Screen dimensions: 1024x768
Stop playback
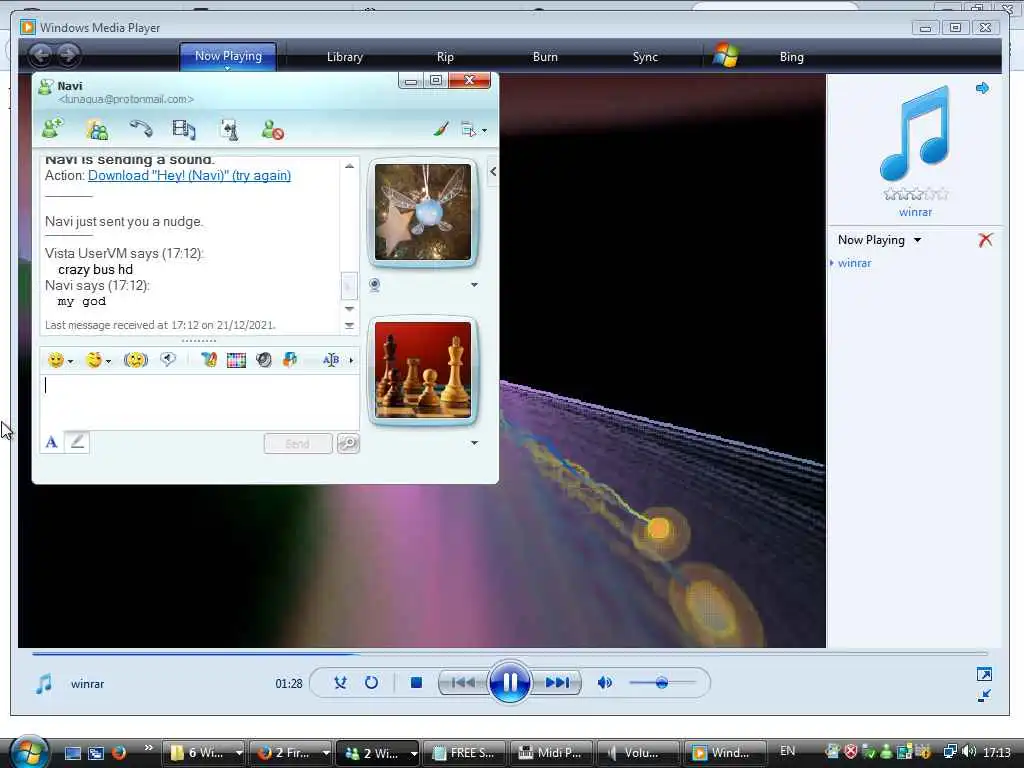416,682
